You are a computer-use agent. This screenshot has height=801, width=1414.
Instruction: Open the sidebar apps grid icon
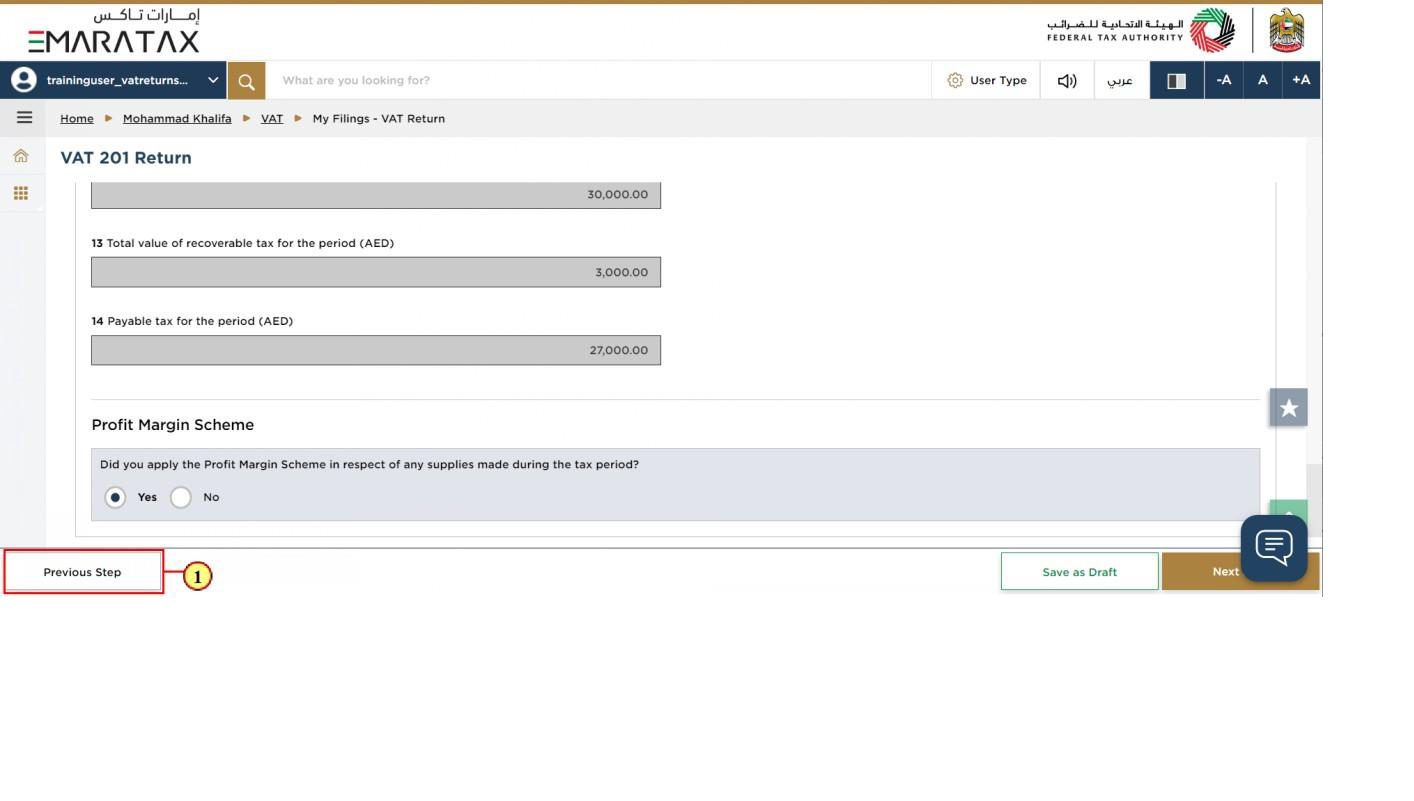point(21,193)
